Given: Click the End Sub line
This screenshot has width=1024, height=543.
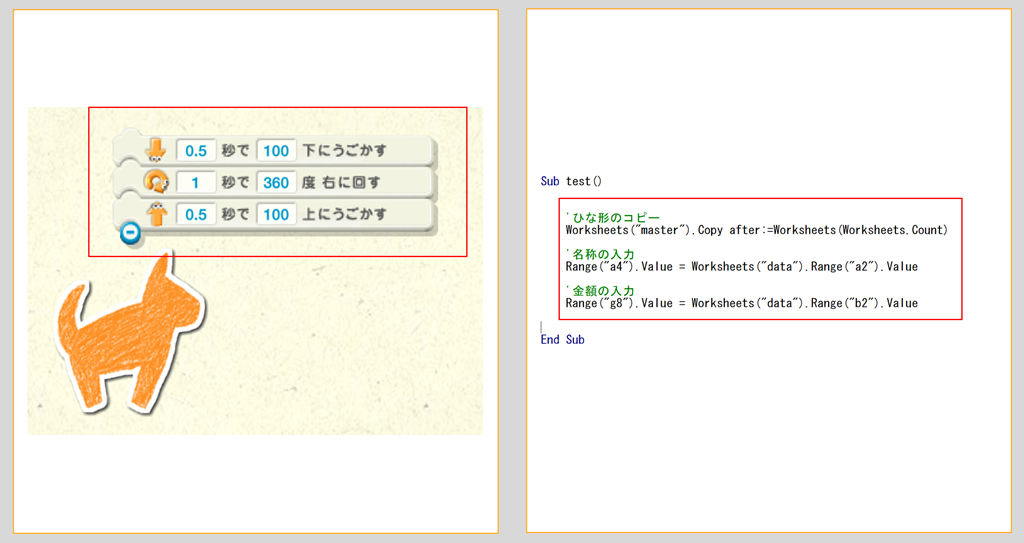Looking at the screenshot, I should coord(562,340).
